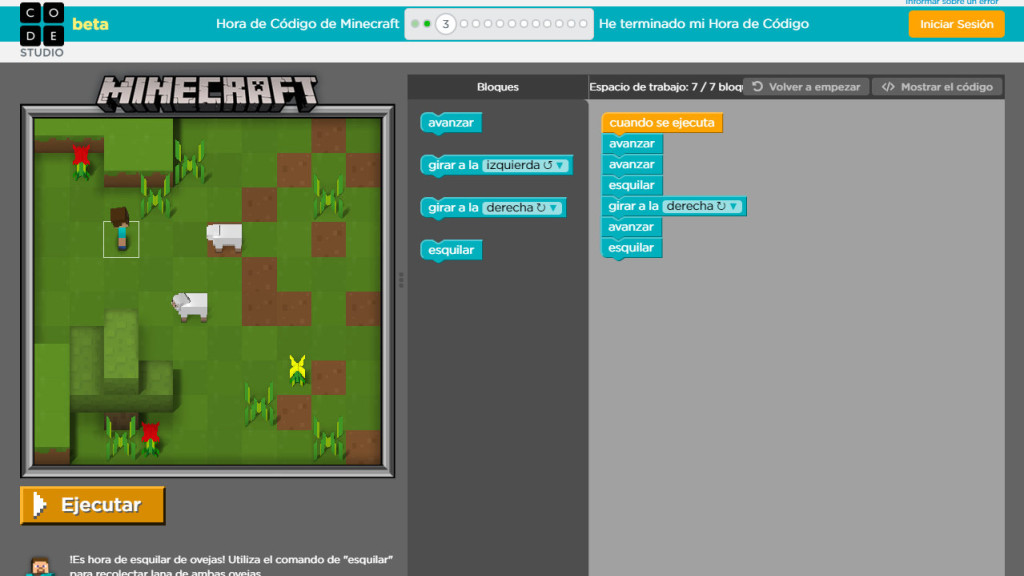The width and height of the screenshot is (1024, 576).
Task: Click the Espacio de trabajo block counter text
Action: (x=665, y=87)
